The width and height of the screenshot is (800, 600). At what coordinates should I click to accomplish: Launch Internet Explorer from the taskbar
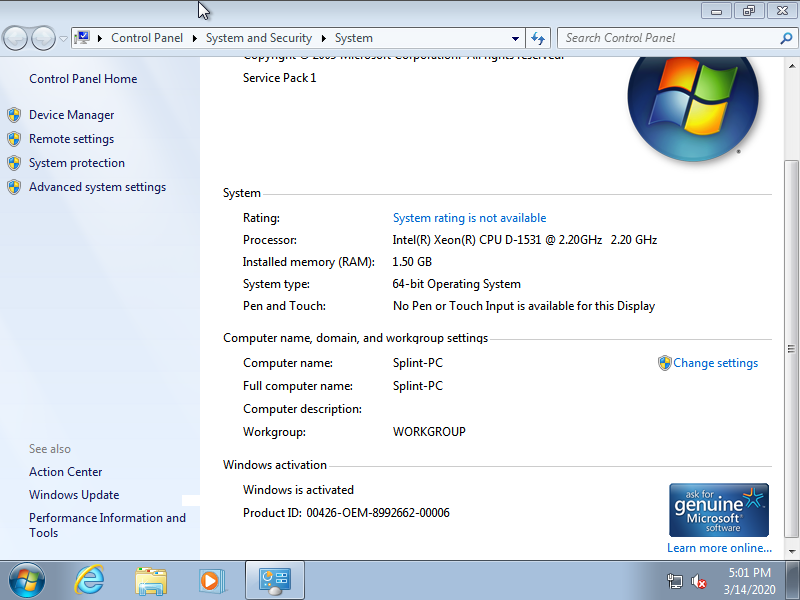[89, 580]
